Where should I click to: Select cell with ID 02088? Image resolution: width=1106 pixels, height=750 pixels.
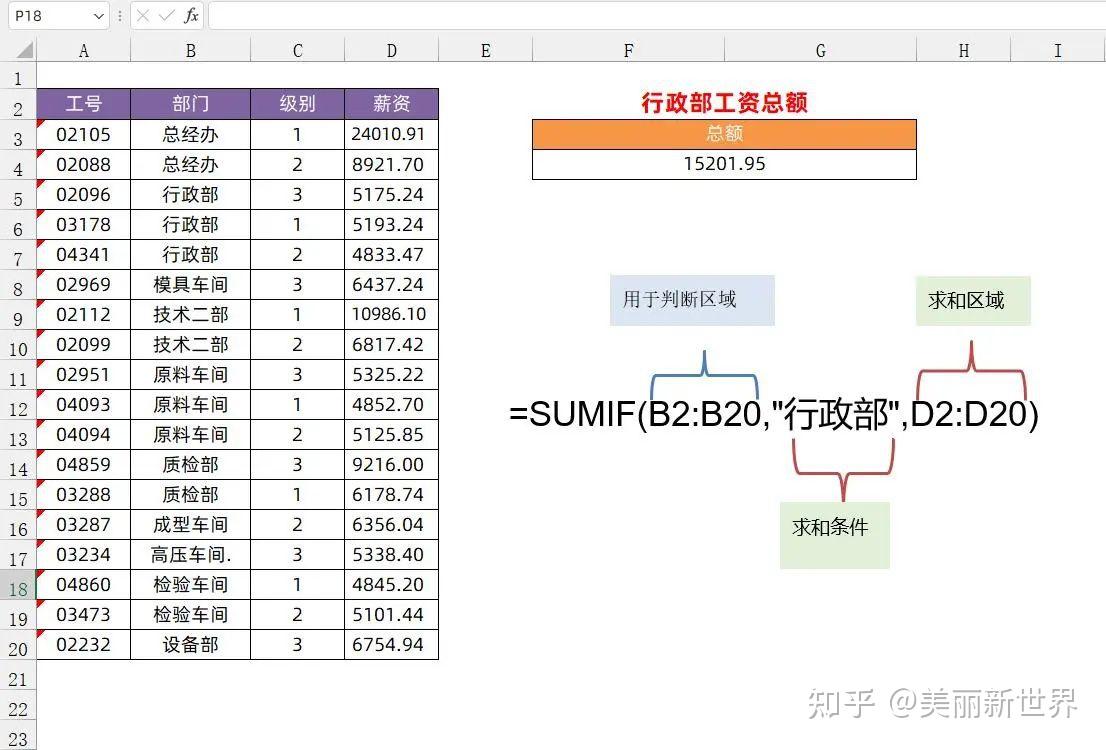point(83,164)
